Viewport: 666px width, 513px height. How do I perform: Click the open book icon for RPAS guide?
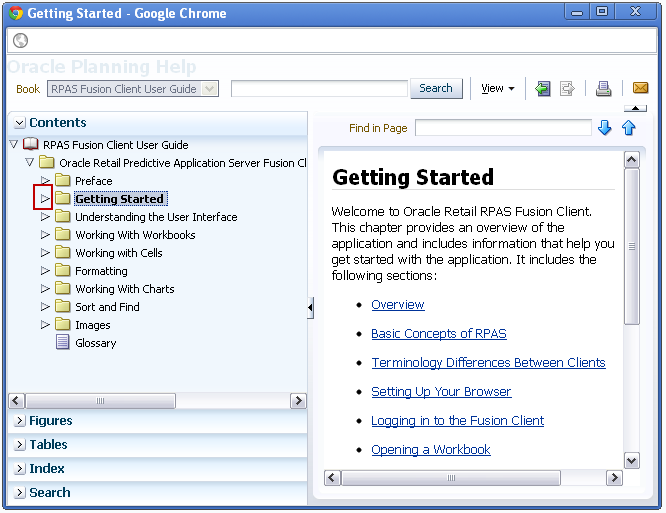31,144
